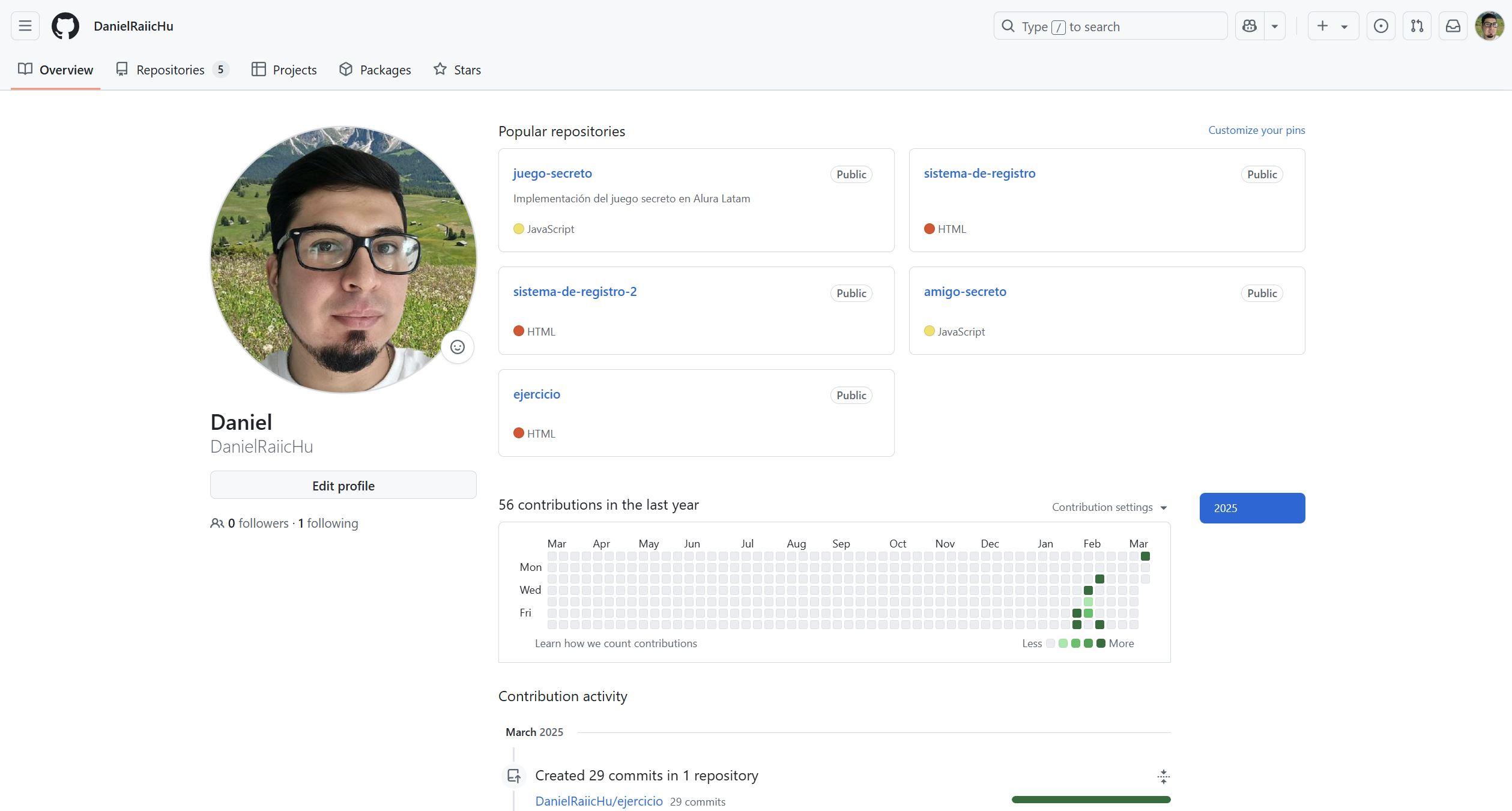This screenshot has height=811, width=1512.
Task: Open the 1 following link
Action: (x=328, y=523)
